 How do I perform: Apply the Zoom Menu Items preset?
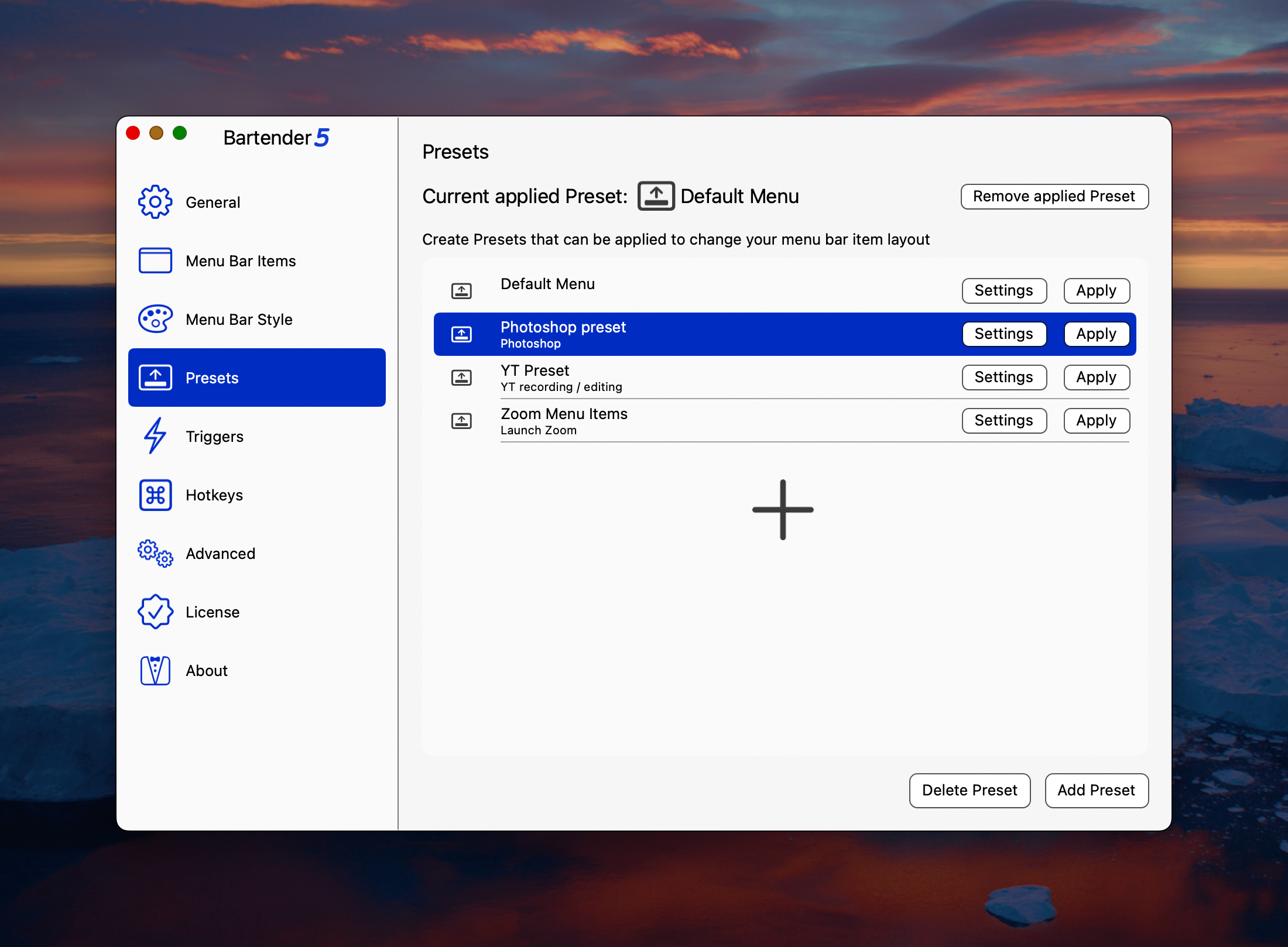1096,420
